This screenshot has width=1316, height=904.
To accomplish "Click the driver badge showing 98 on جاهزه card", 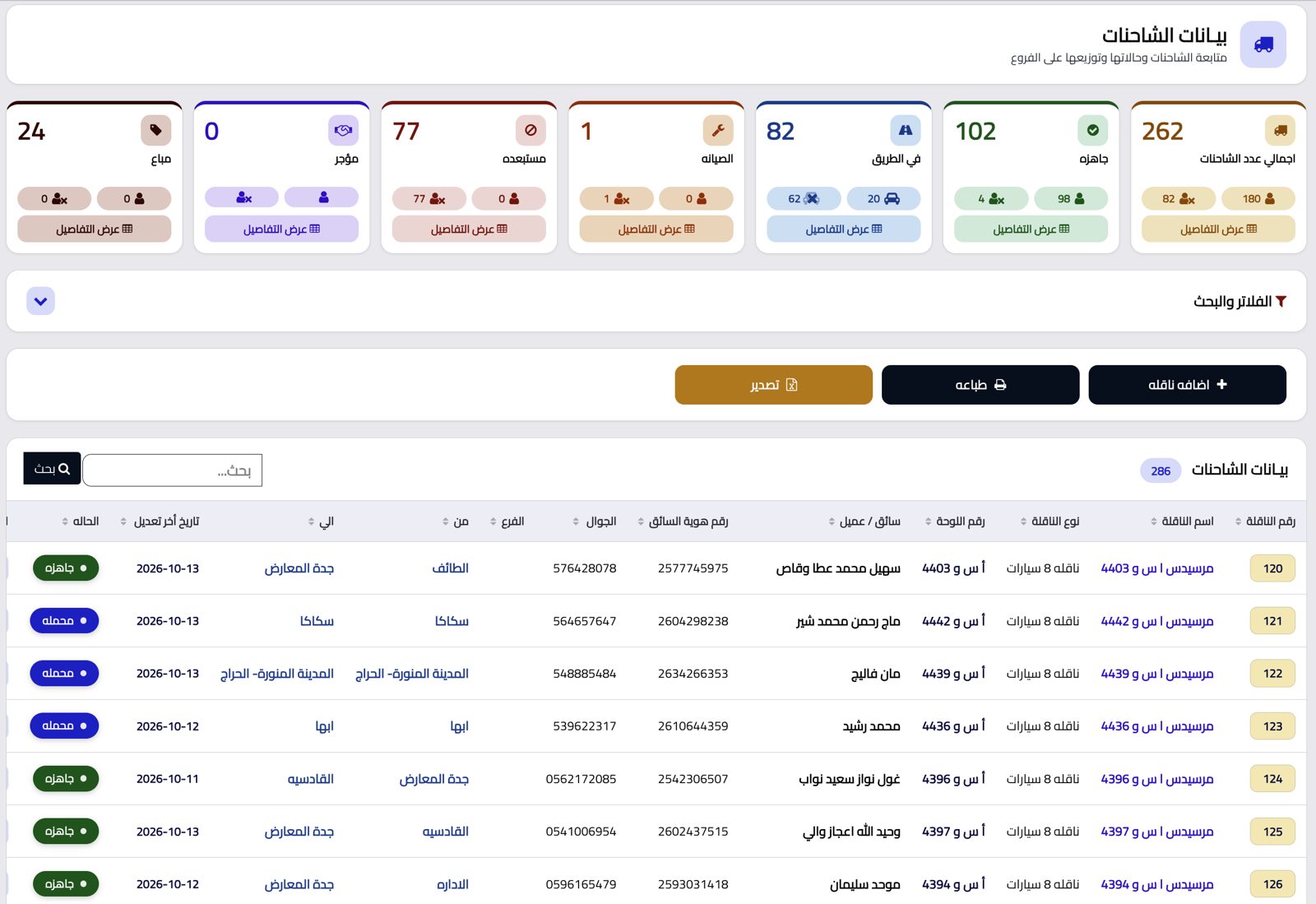I will [1071, 198].
